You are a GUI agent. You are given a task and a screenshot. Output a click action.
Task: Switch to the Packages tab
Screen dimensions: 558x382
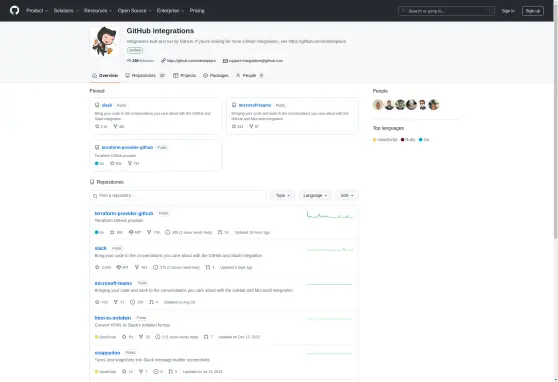(216, 75)
